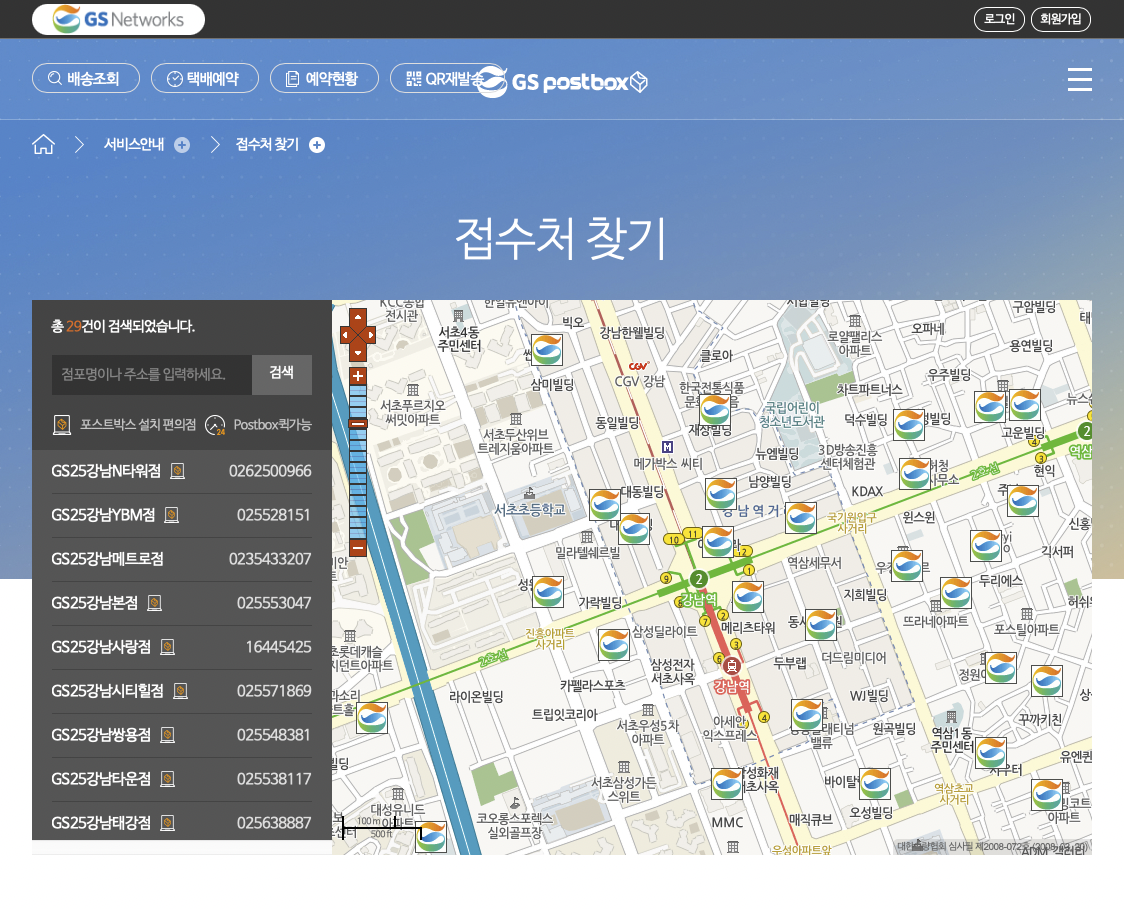Open the hamburger menu icon
Viewport: 1124px width, 909px height.
coord(1080,80)
